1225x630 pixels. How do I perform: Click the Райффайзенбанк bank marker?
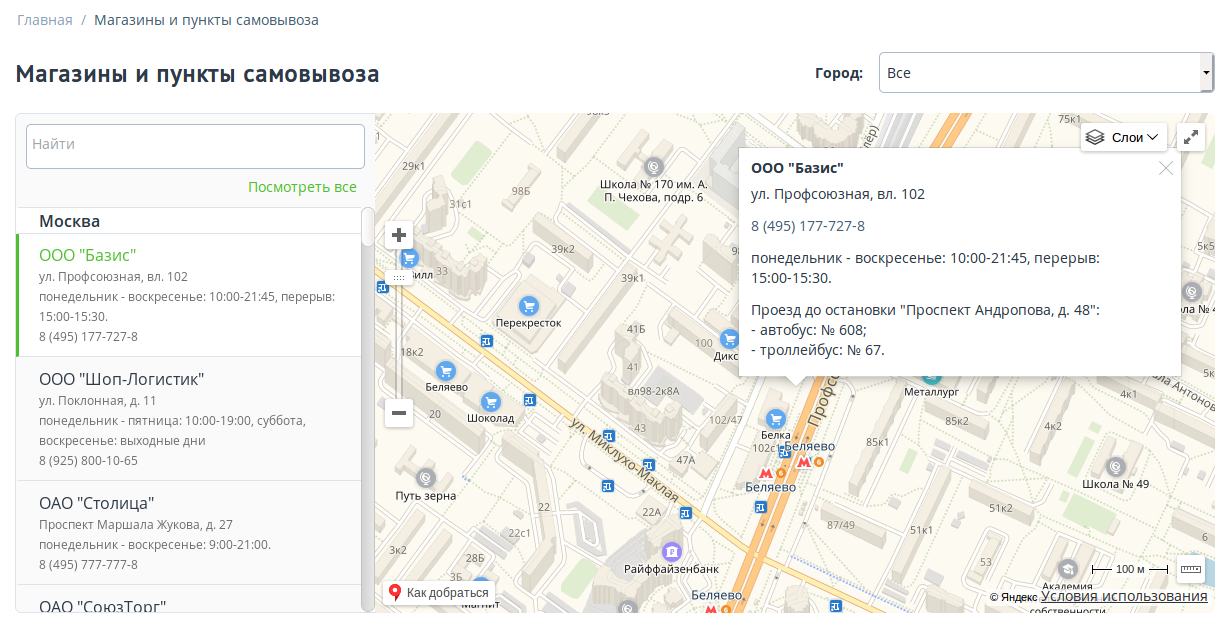[x=671, y=551]
